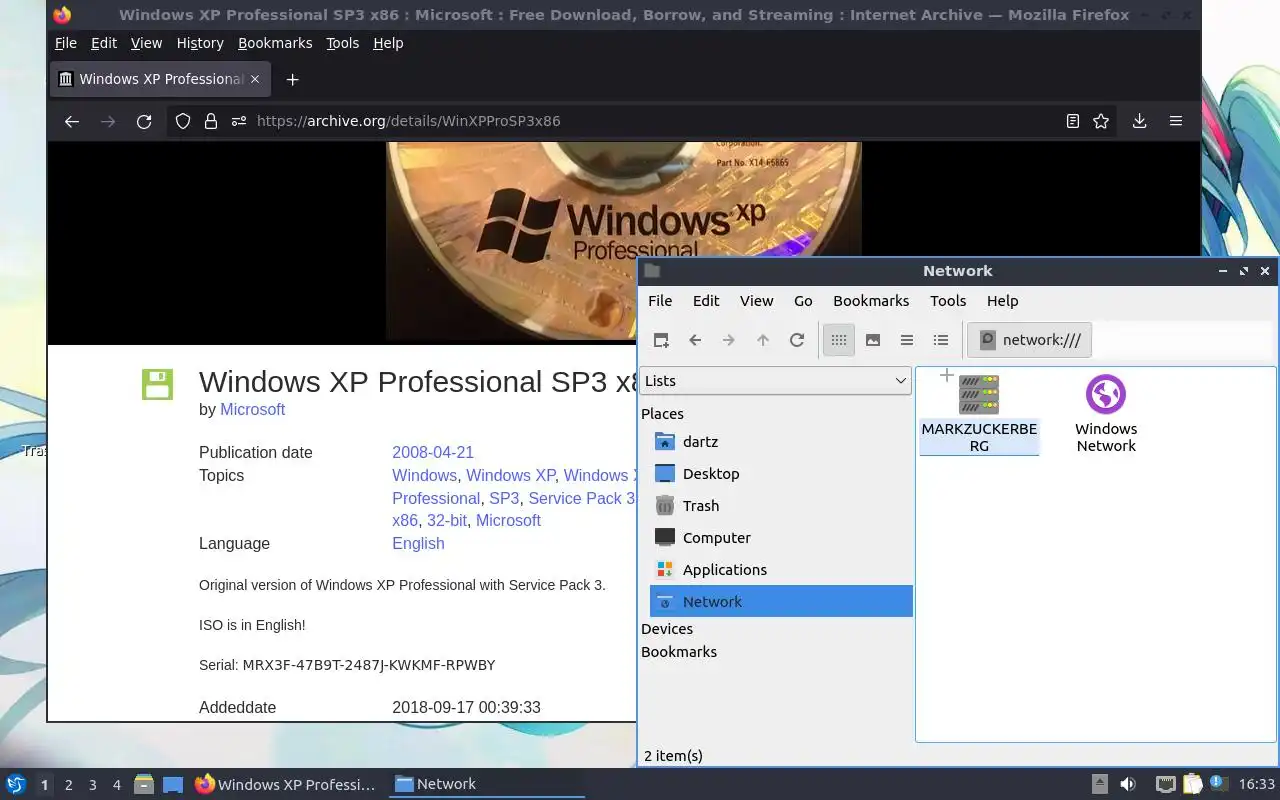The width and height of the screenshot is (1280, 800).
Task: Open the file manager Edit menu
Action: point(706,301)
